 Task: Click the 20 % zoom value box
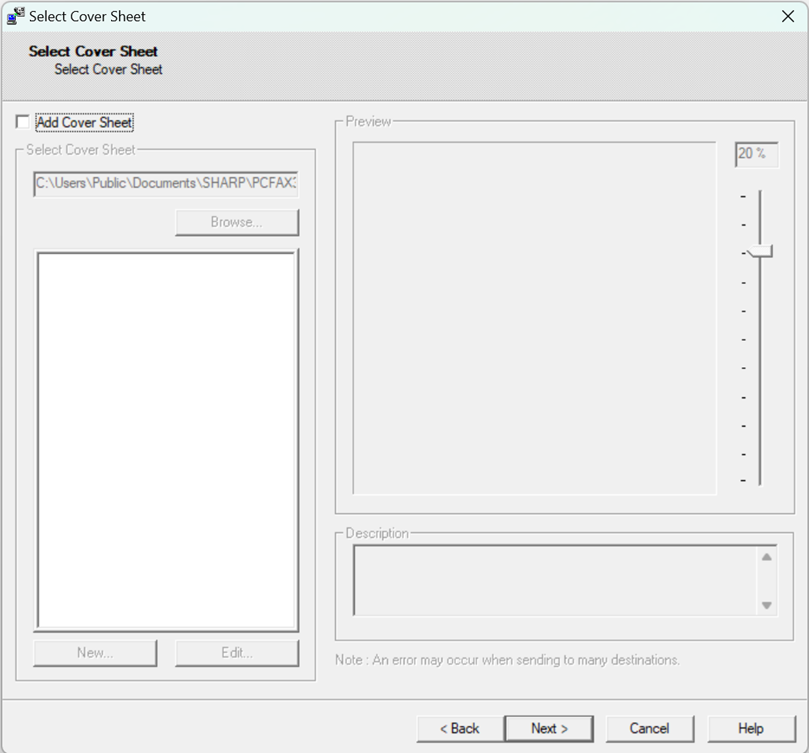pyautogui.click(x=755, y=154)
